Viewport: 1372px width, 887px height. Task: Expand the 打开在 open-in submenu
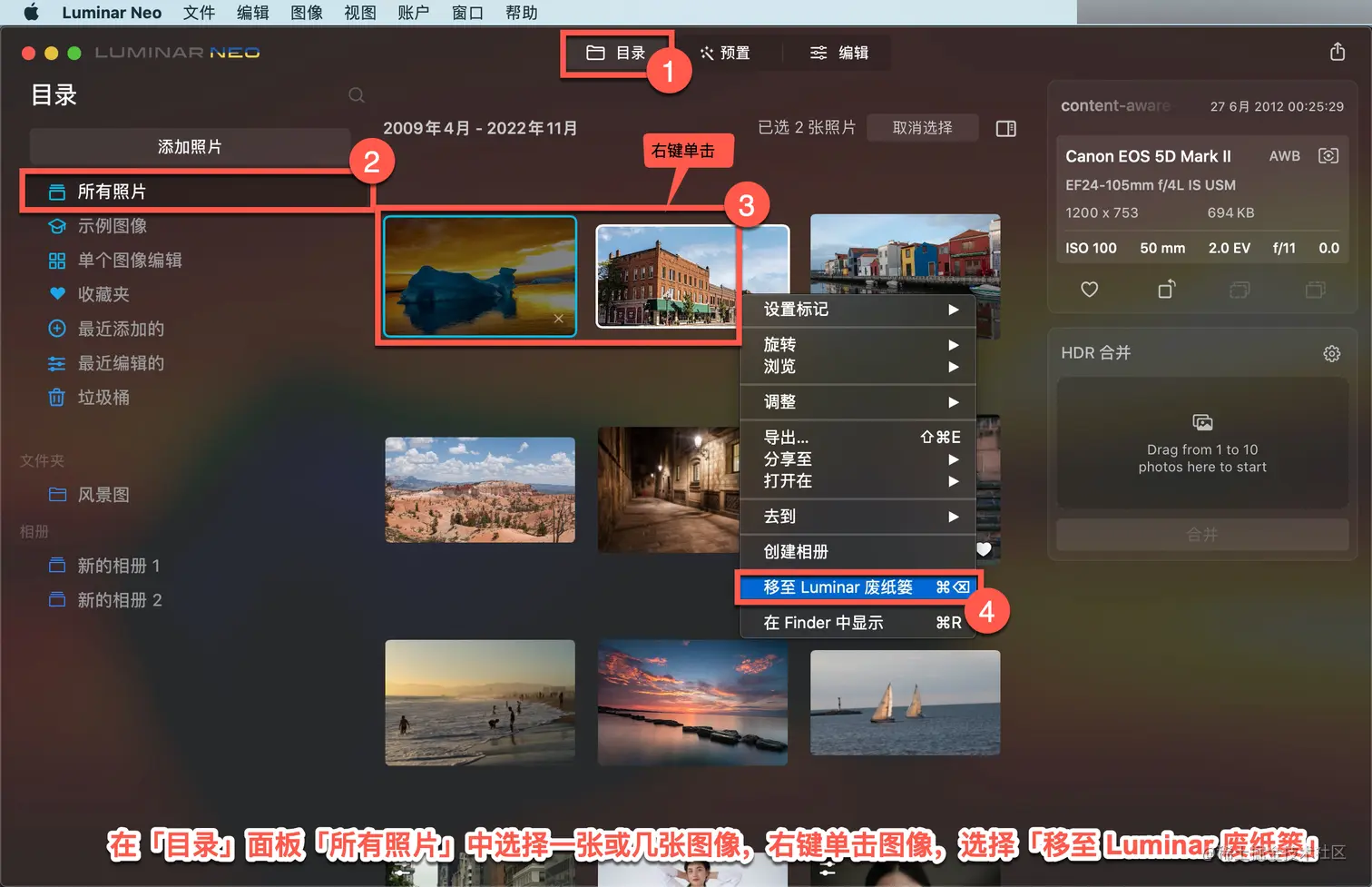coord(858,481)
